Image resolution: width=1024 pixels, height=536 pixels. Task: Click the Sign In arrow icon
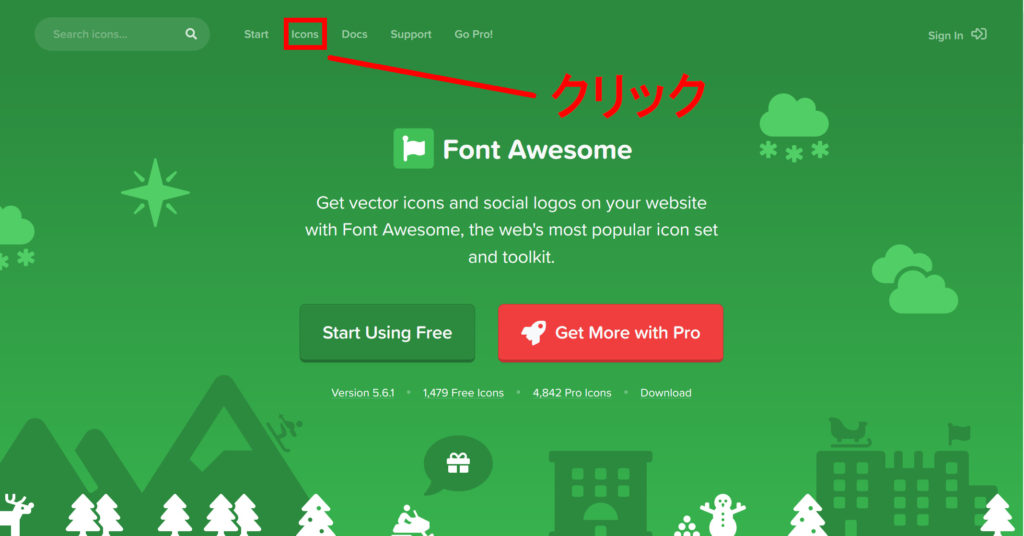point(979,34)
